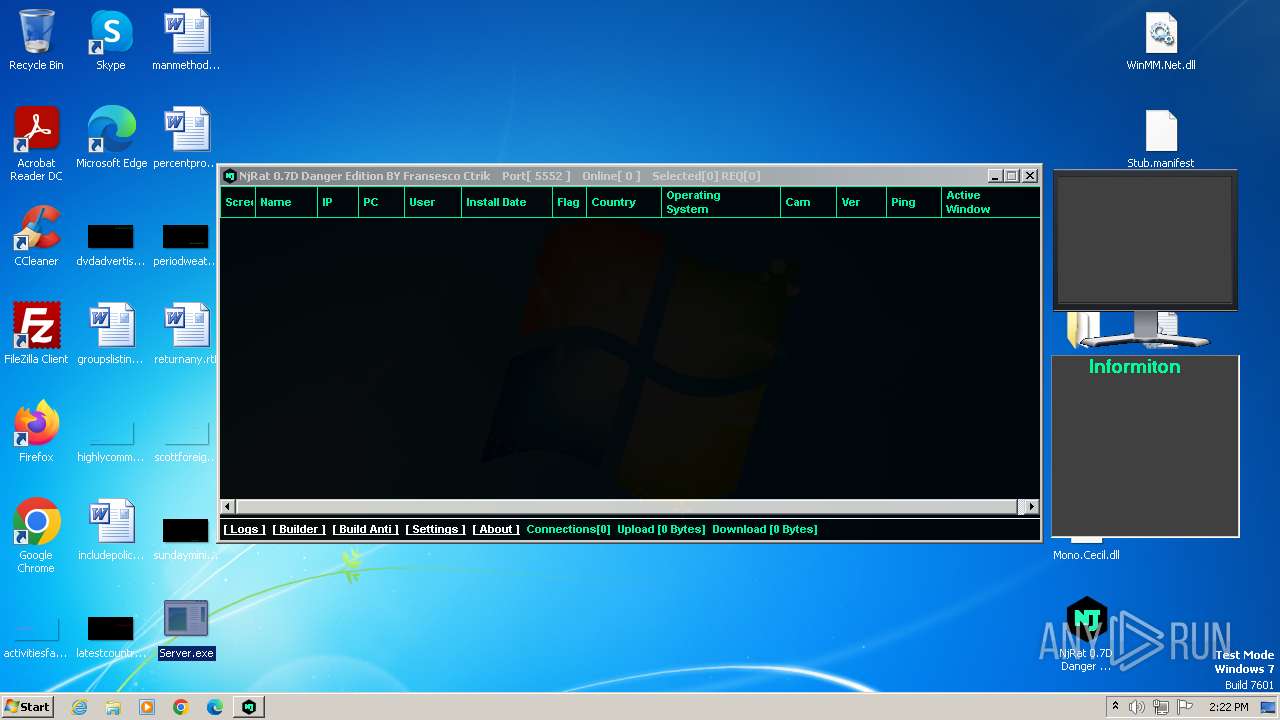Open the sundaymini desktop file
The image size is (1280, 720).
pos(186,539)
